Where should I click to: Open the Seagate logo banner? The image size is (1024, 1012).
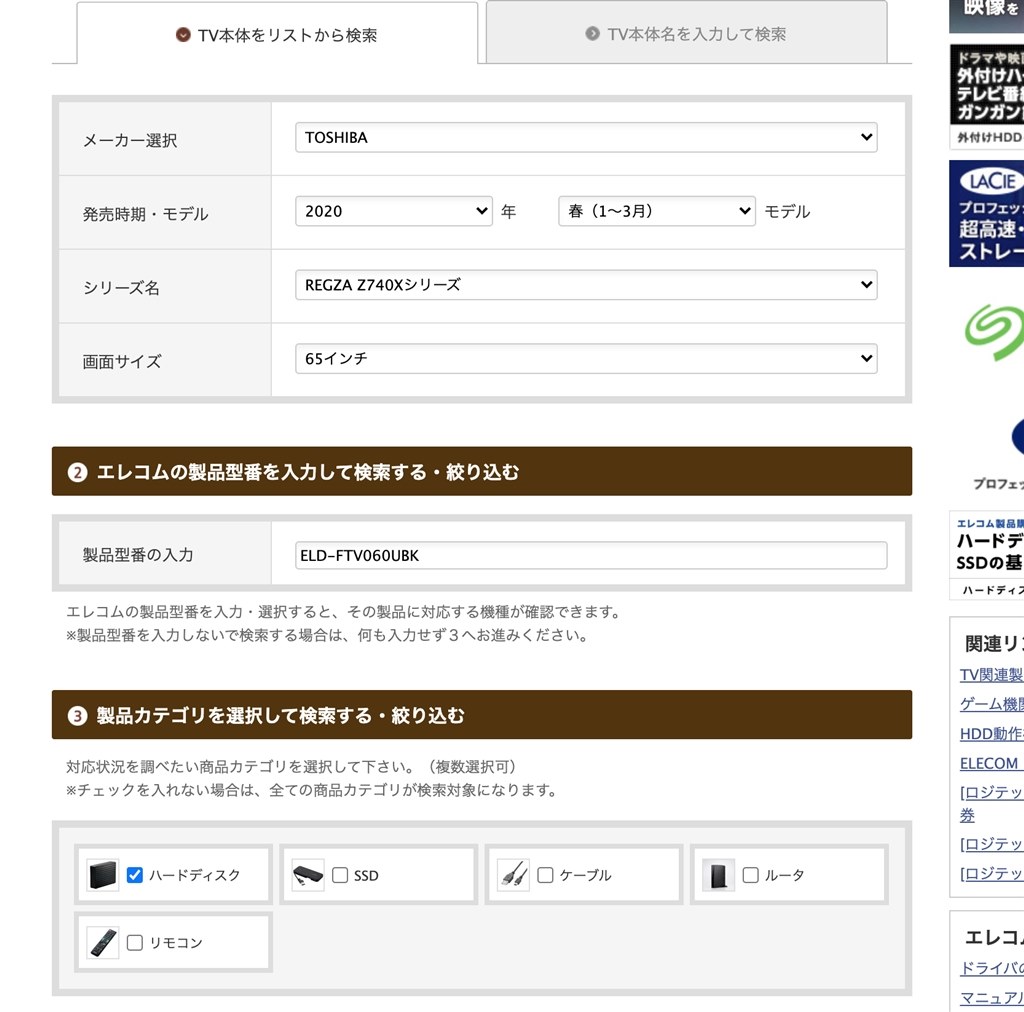(994, 332)
